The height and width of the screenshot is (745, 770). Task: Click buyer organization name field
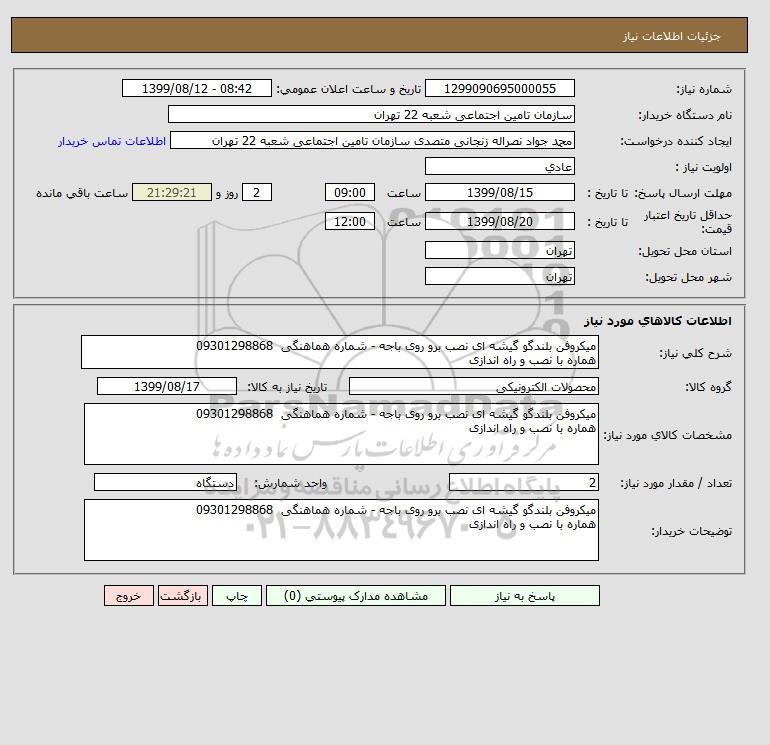tap(371, 114)
